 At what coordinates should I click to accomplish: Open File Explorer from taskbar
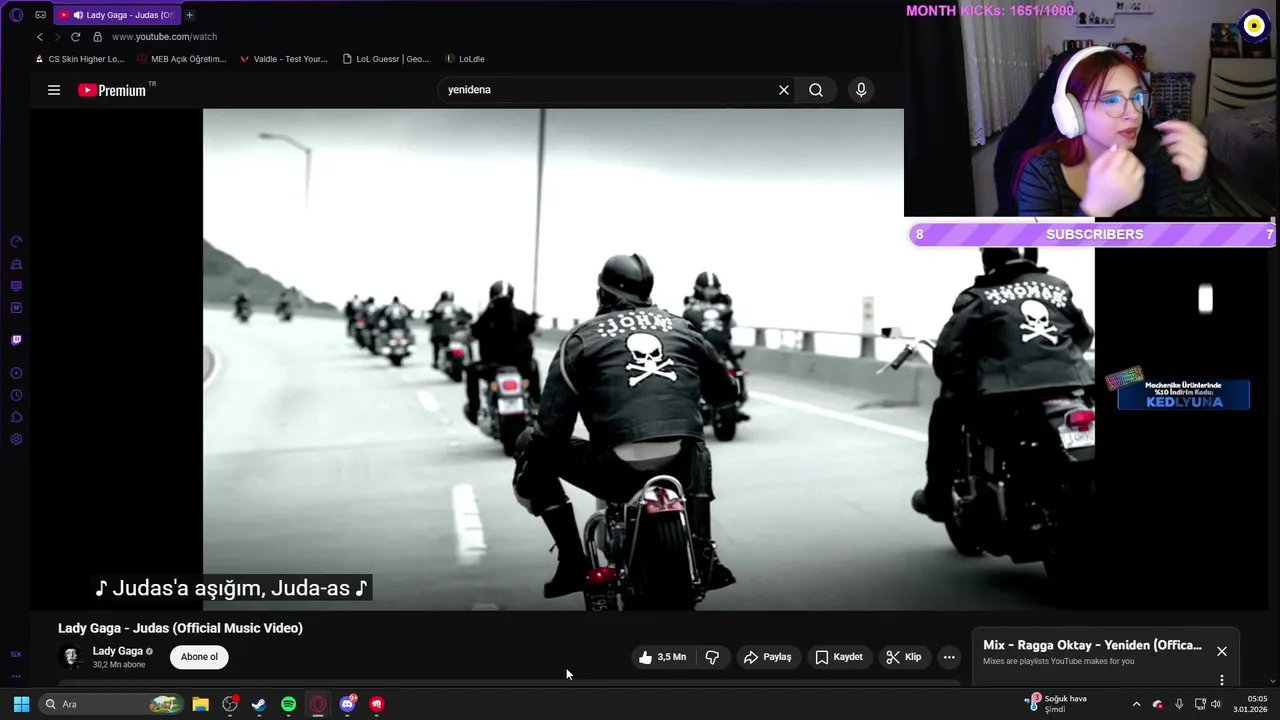pyautogui.click(x=200, y=704)
